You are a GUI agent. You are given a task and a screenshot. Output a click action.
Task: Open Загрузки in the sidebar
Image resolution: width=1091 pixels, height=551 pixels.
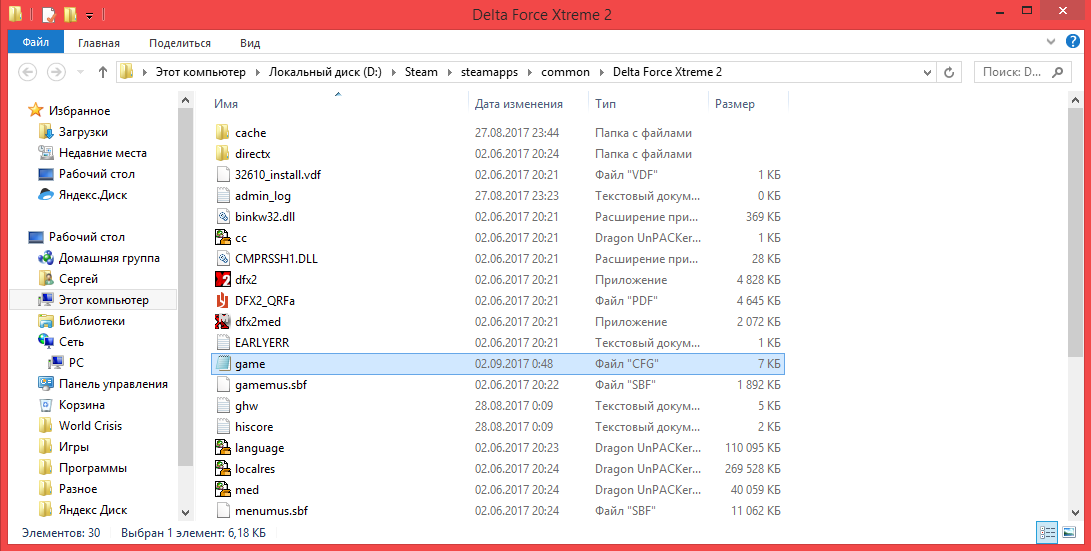[83, 131]
